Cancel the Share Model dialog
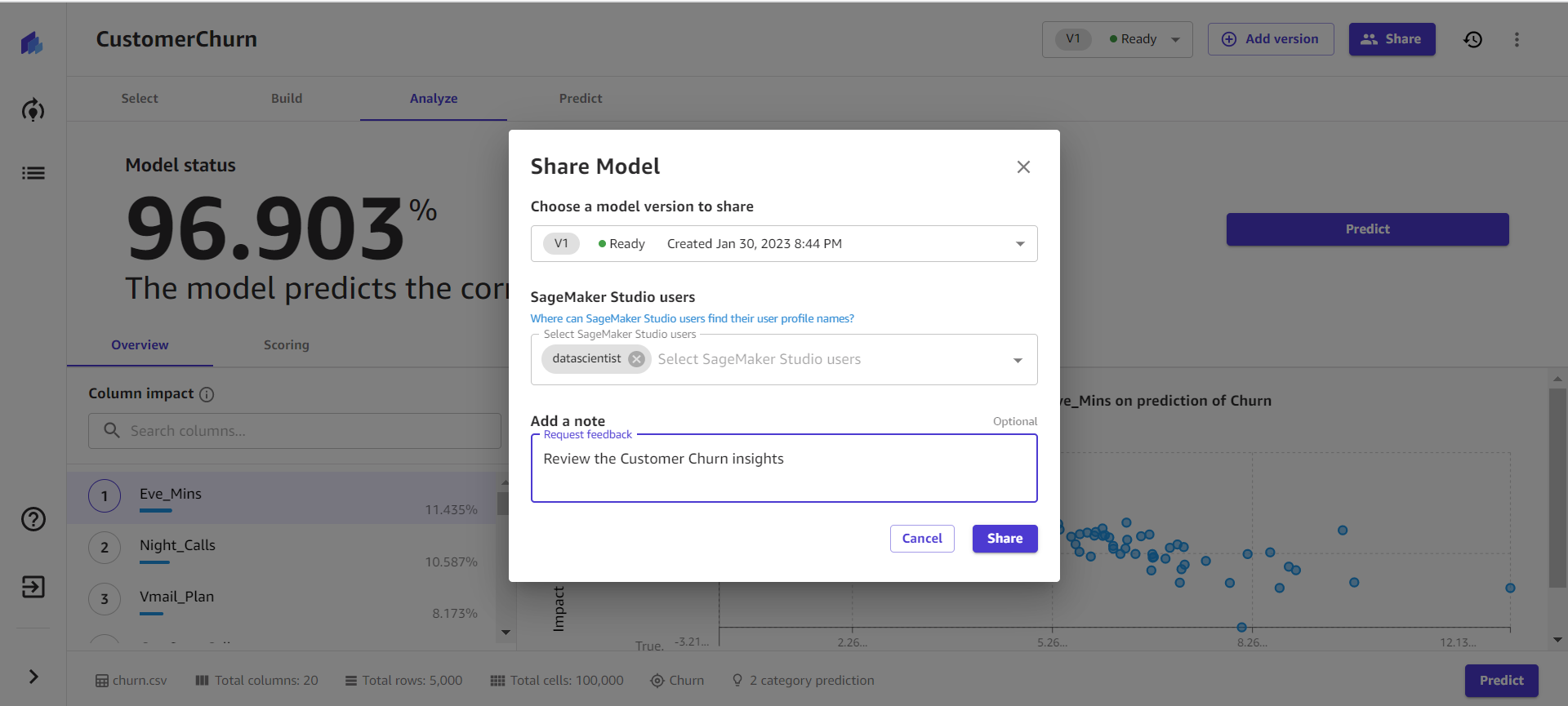Image resolution: width=1568 pixels, height=706 pixels. pos(922,539)
